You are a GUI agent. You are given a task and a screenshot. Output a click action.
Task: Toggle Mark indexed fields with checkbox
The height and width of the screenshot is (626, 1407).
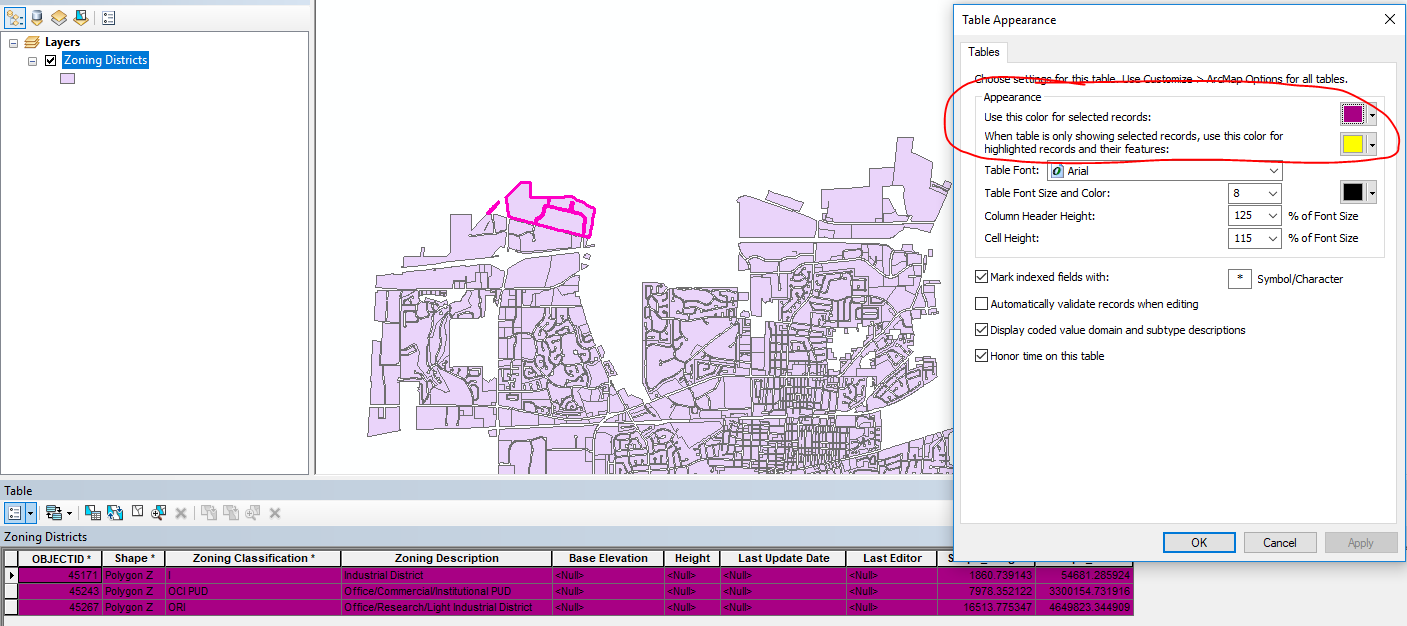click(x=981, y=277)
